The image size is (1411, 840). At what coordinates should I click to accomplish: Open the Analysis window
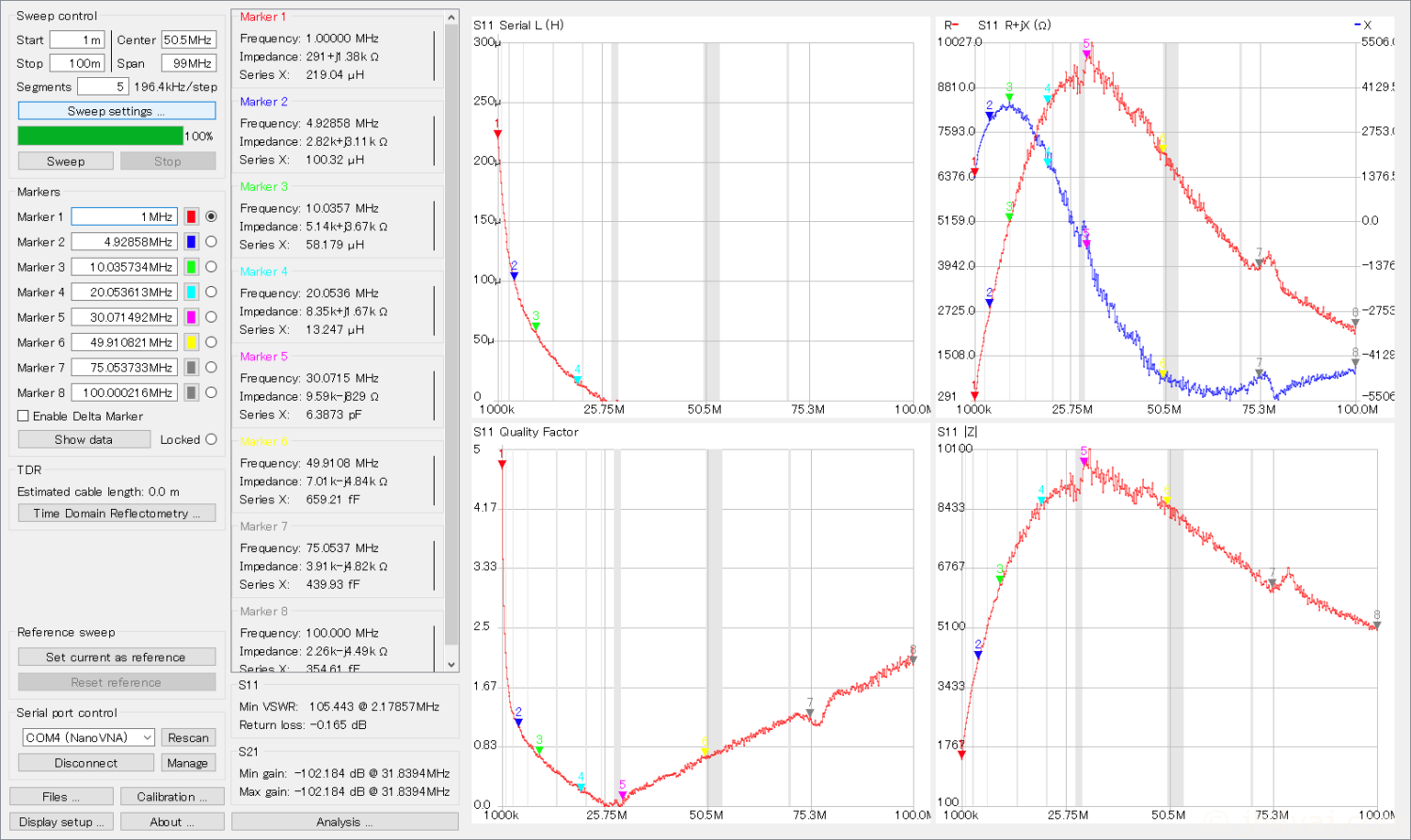344,822
